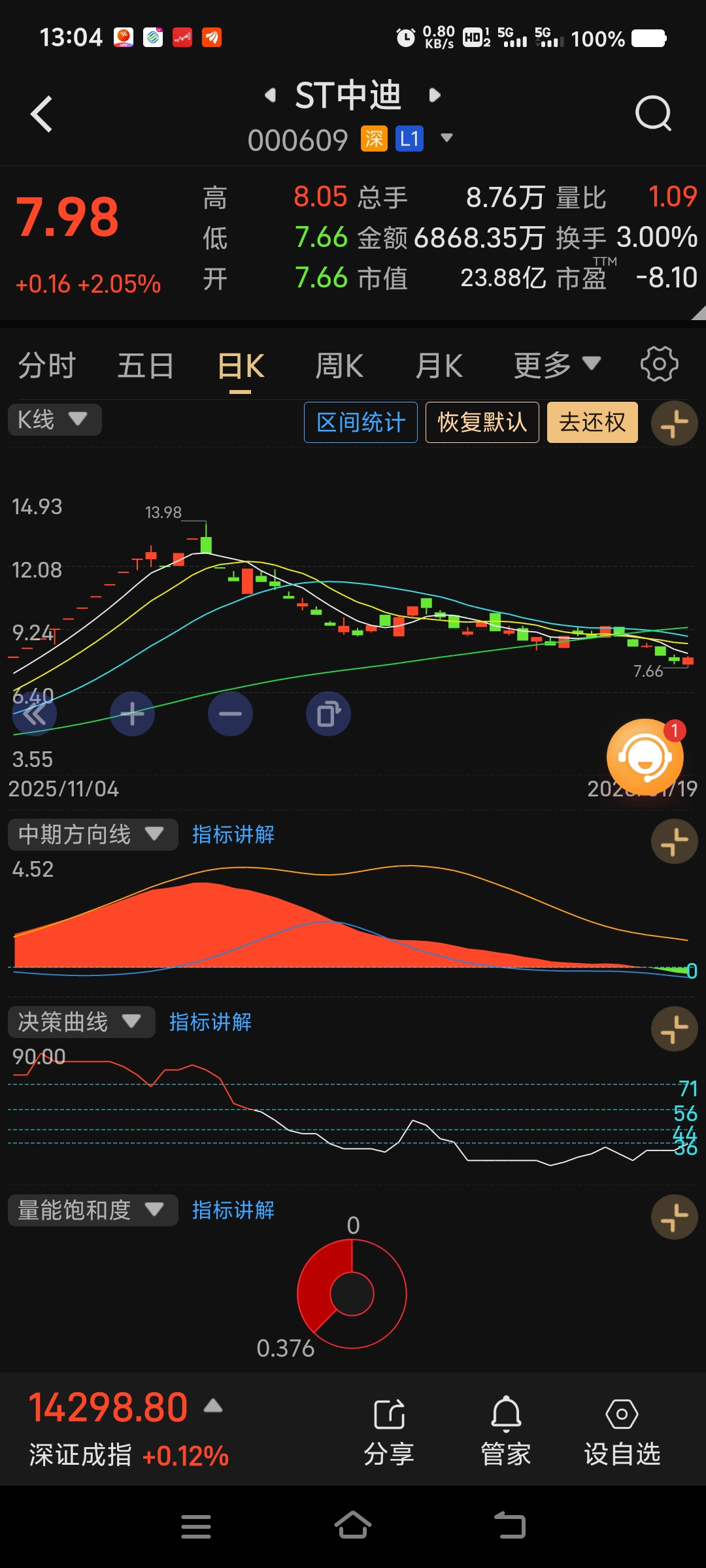The height and width of the screenshot is (1568, 706).
Task: Expand dropdown arrow beside L1 badge
Action: (447, 138)
